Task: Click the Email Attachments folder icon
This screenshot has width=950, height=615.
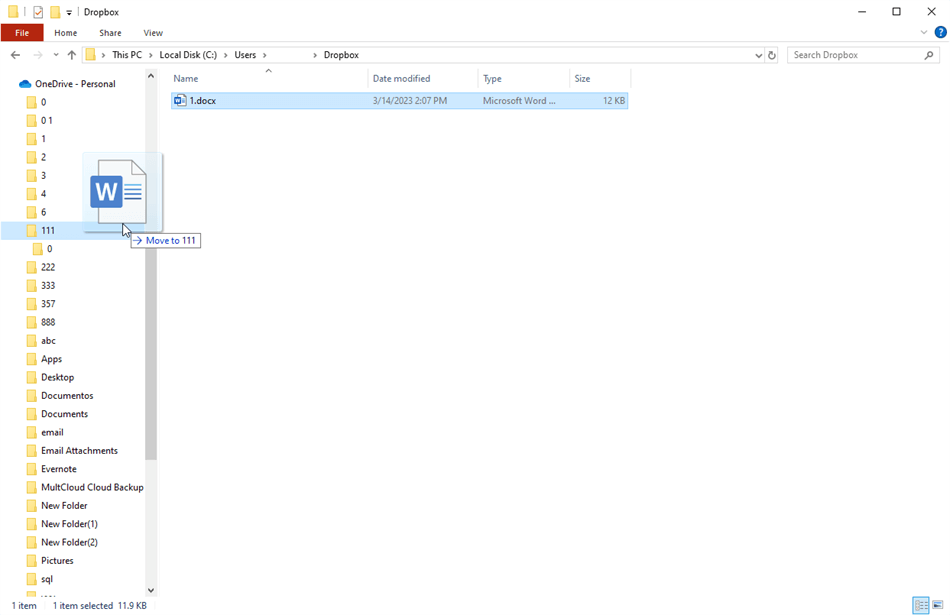Action: click(32, 451)
